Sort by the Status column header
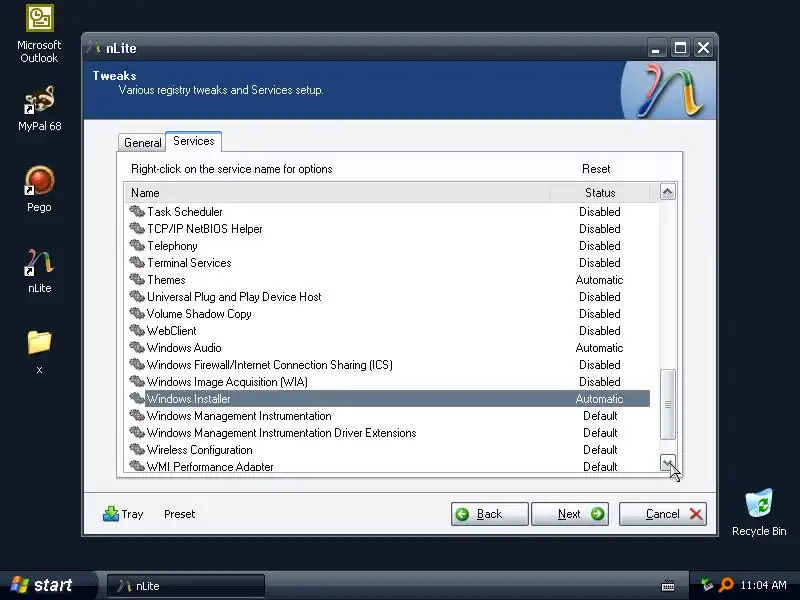 point(599,193)
